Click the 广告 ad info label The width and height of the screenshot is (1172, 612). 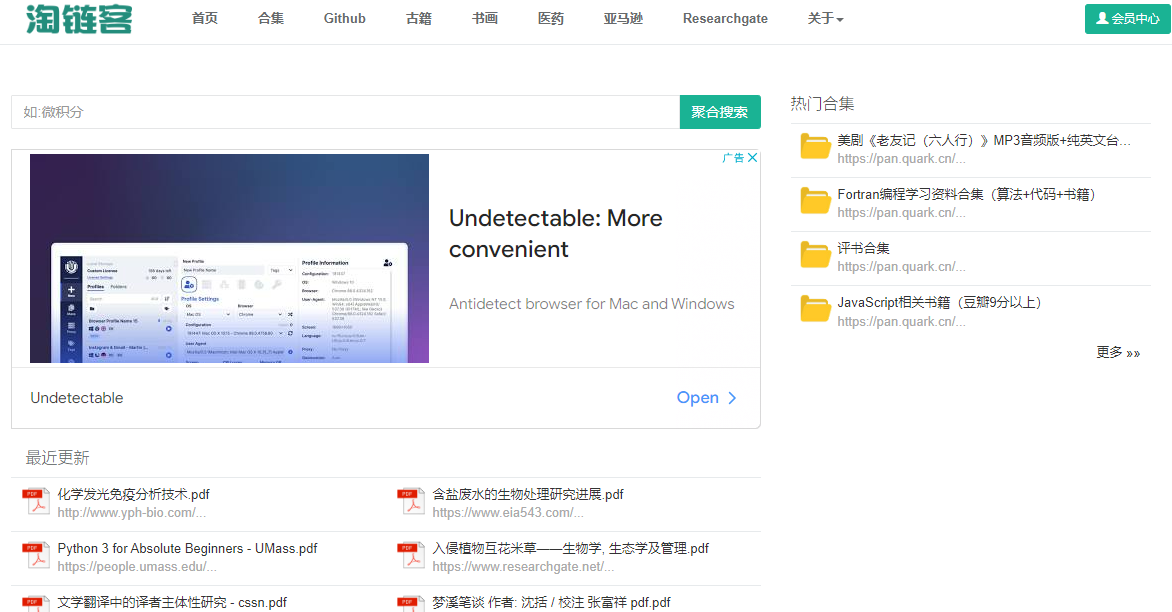733,158
